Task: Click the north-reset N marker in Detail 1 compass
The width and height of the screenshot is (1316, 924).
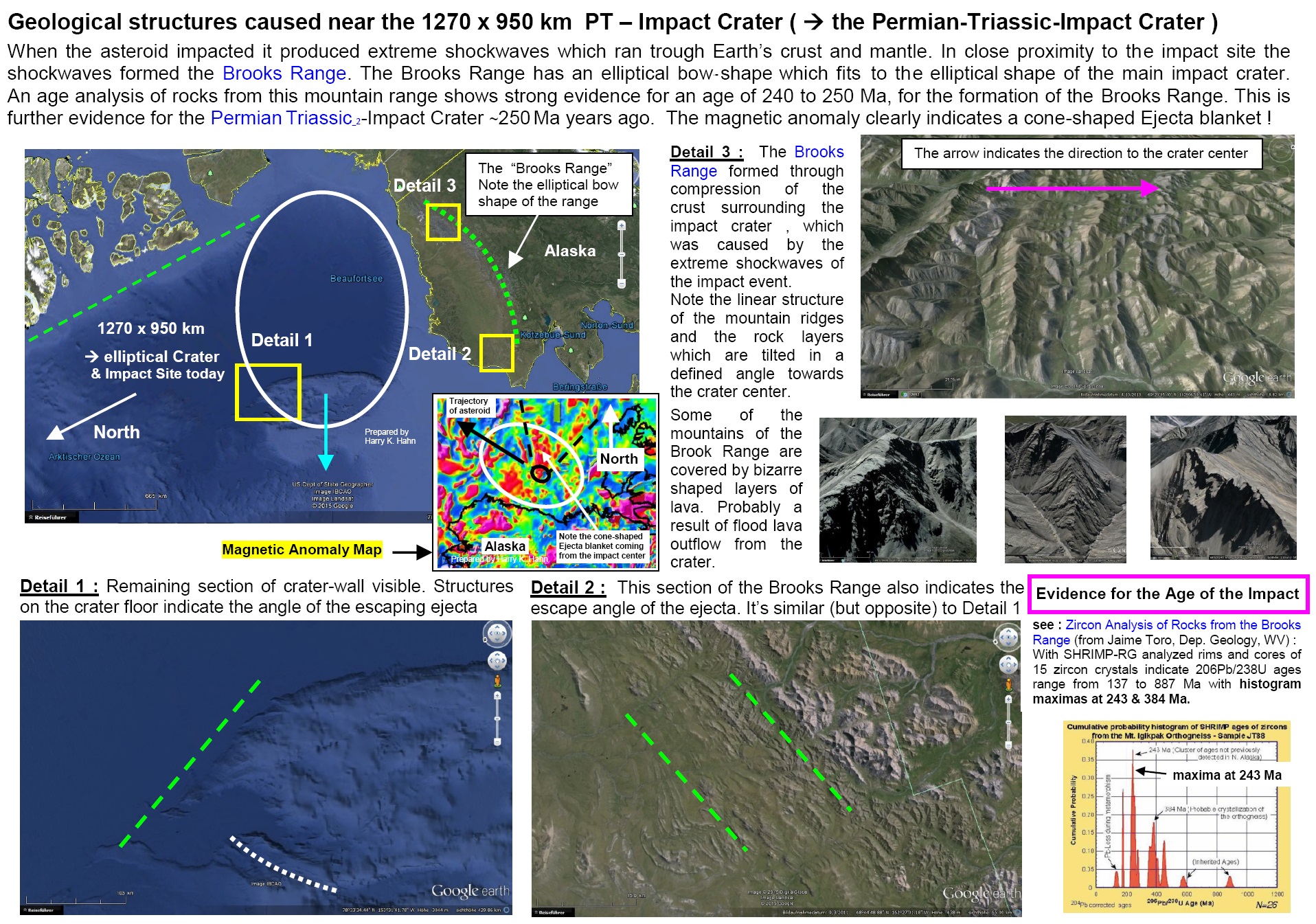Action: [x=486, y=639]
